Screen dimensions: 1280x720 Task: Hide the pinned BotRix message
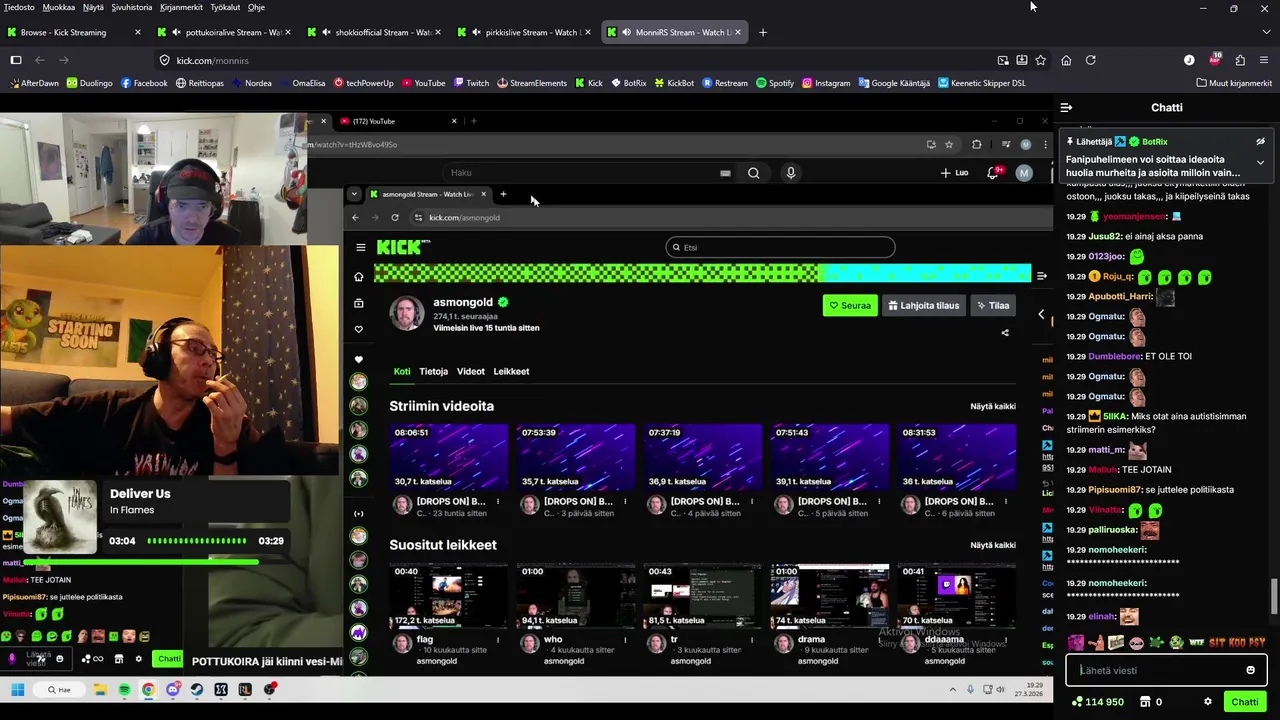tap(1260, 142)
